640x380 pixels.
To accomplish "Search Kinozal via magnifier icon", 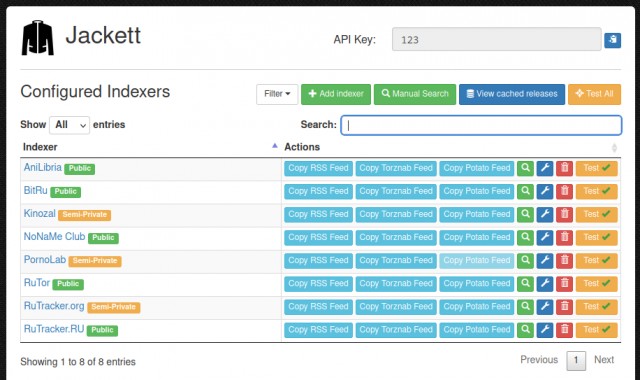I will tap(525, 214).
